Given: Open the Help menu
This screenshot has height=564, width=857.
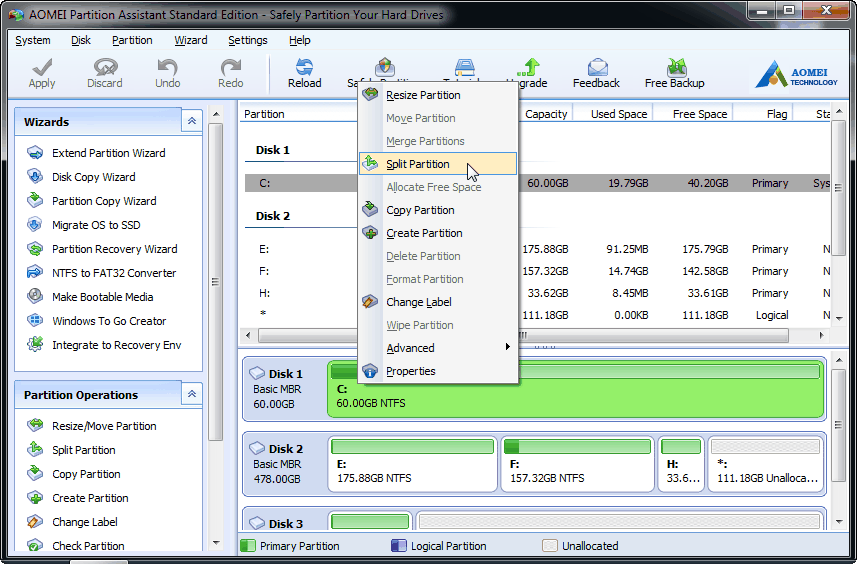Looking at the screenshot, I should pos(300,40).
